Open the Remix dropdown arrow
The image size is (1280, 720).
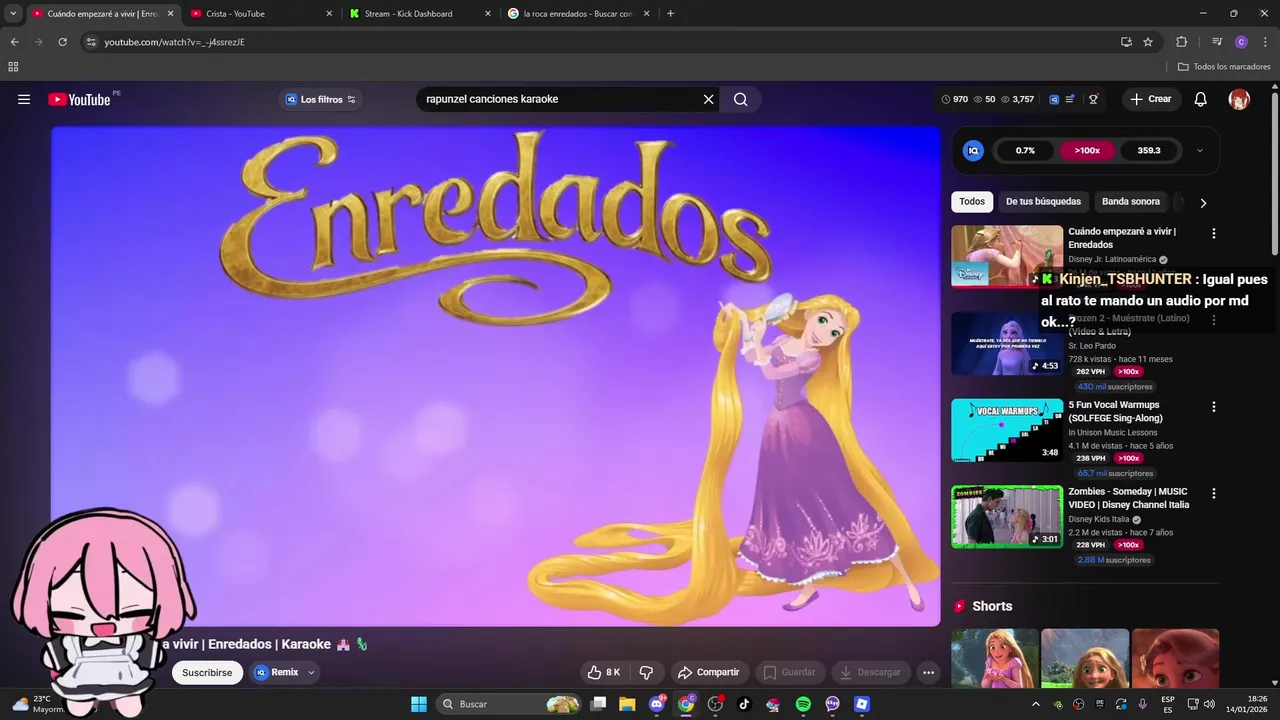coord(311,672)
